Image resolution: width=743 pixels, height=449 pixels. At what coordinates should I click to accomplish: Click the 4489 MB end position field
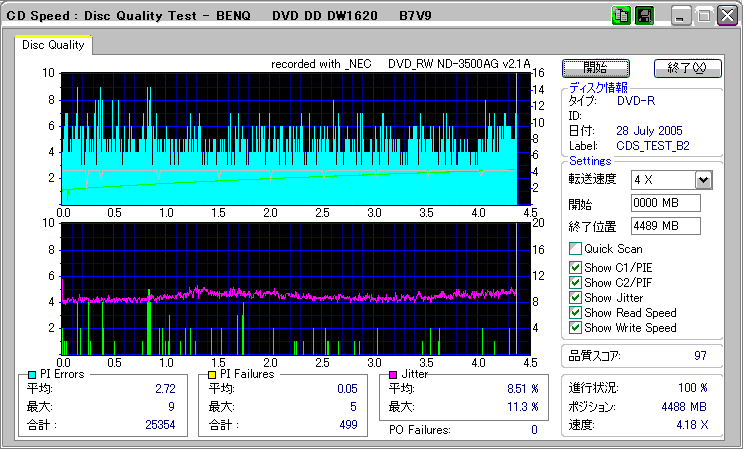point(665,226)
